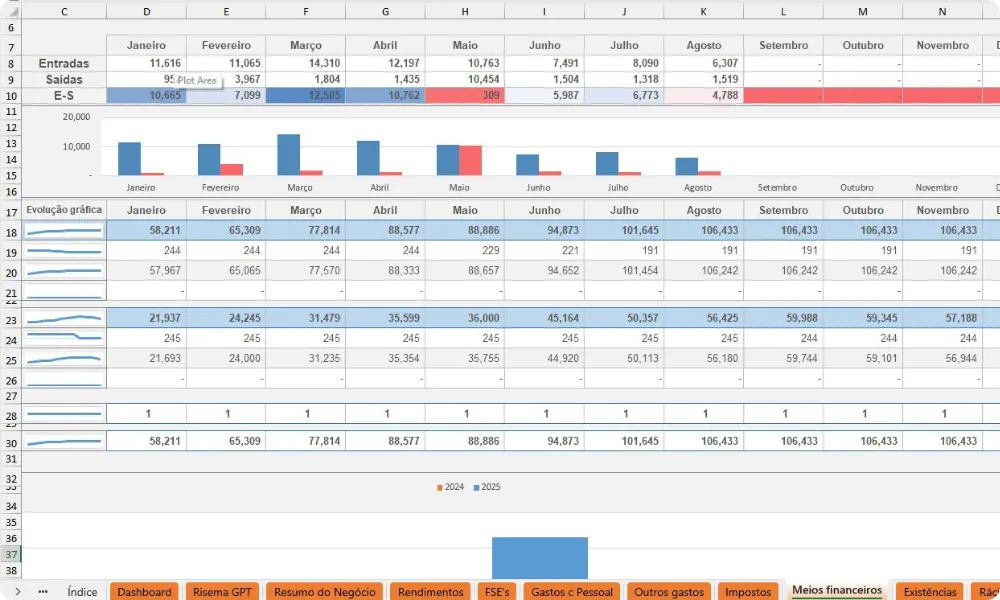Open the Gastos c Pessoal tab
1000x600 pixels.
571,591
